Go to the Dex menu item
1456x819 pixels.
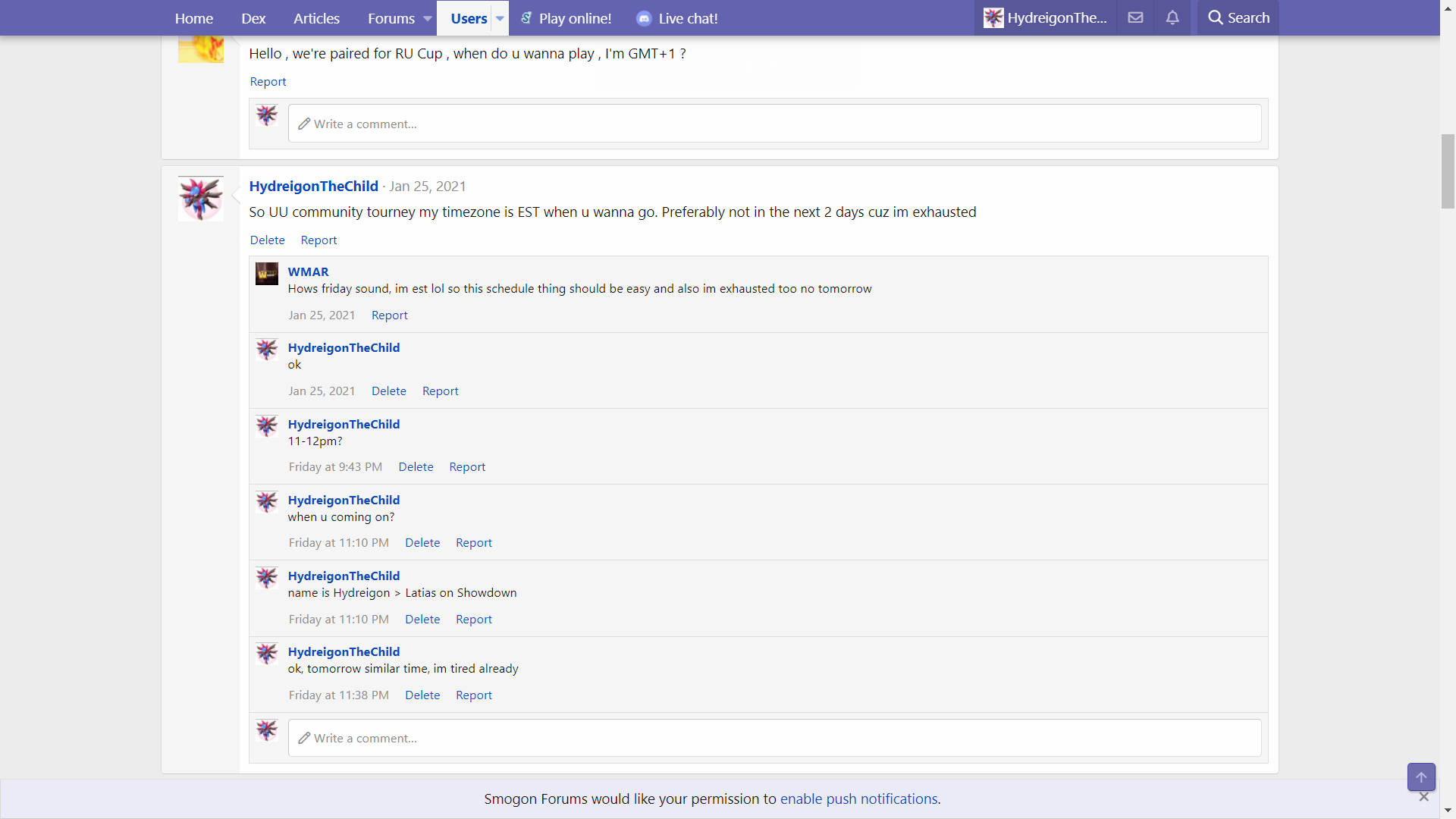pyautogui.click(x=253, y=18)
